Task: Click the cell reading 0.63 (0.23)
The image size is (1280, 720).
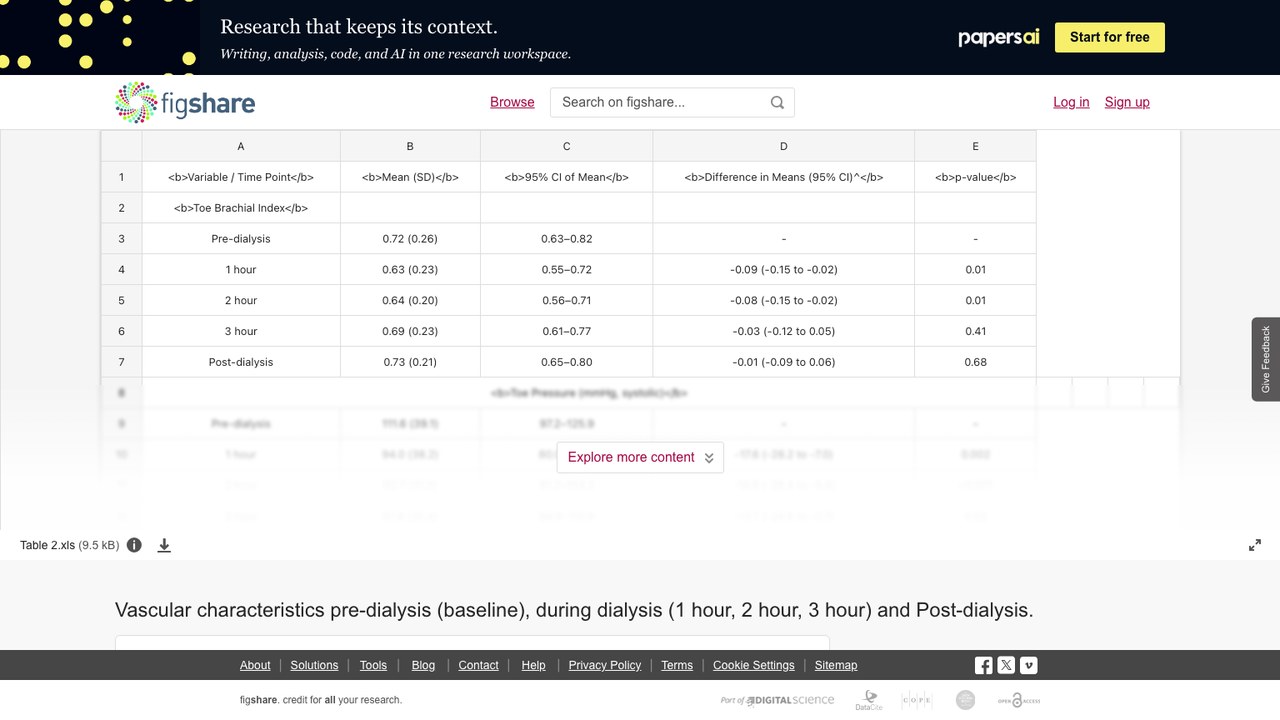Action: (410, 270)
